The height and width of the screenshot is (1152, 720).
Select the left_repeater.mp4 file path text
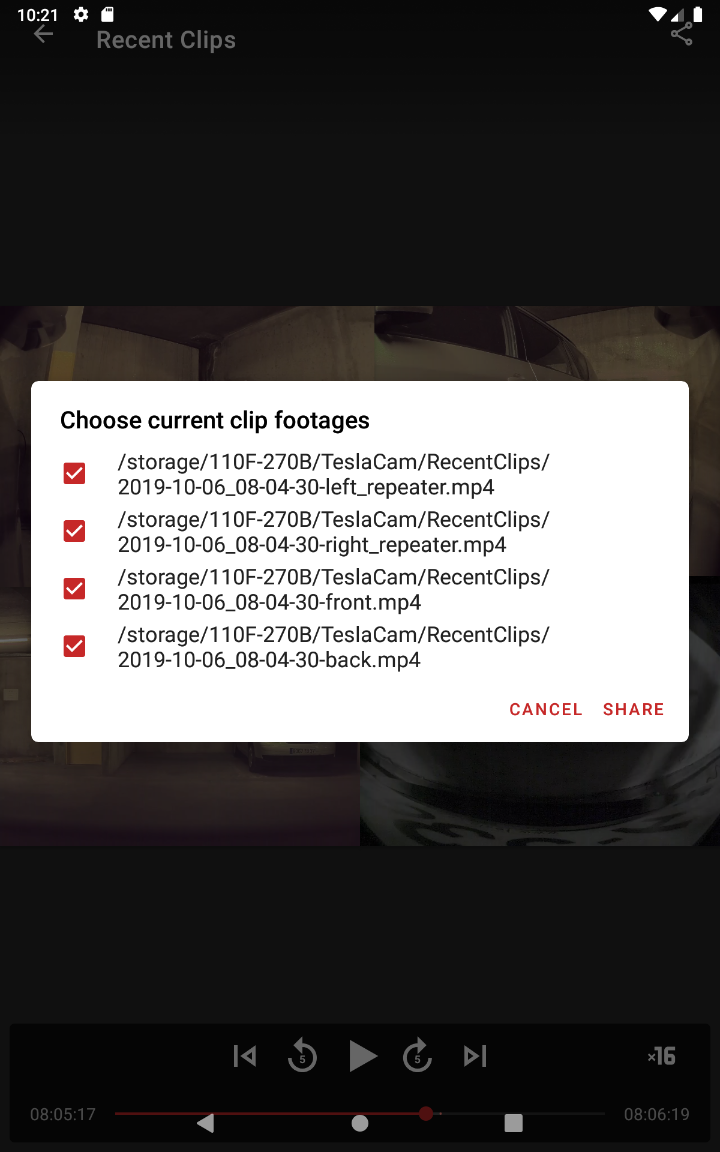coord(334,475)
